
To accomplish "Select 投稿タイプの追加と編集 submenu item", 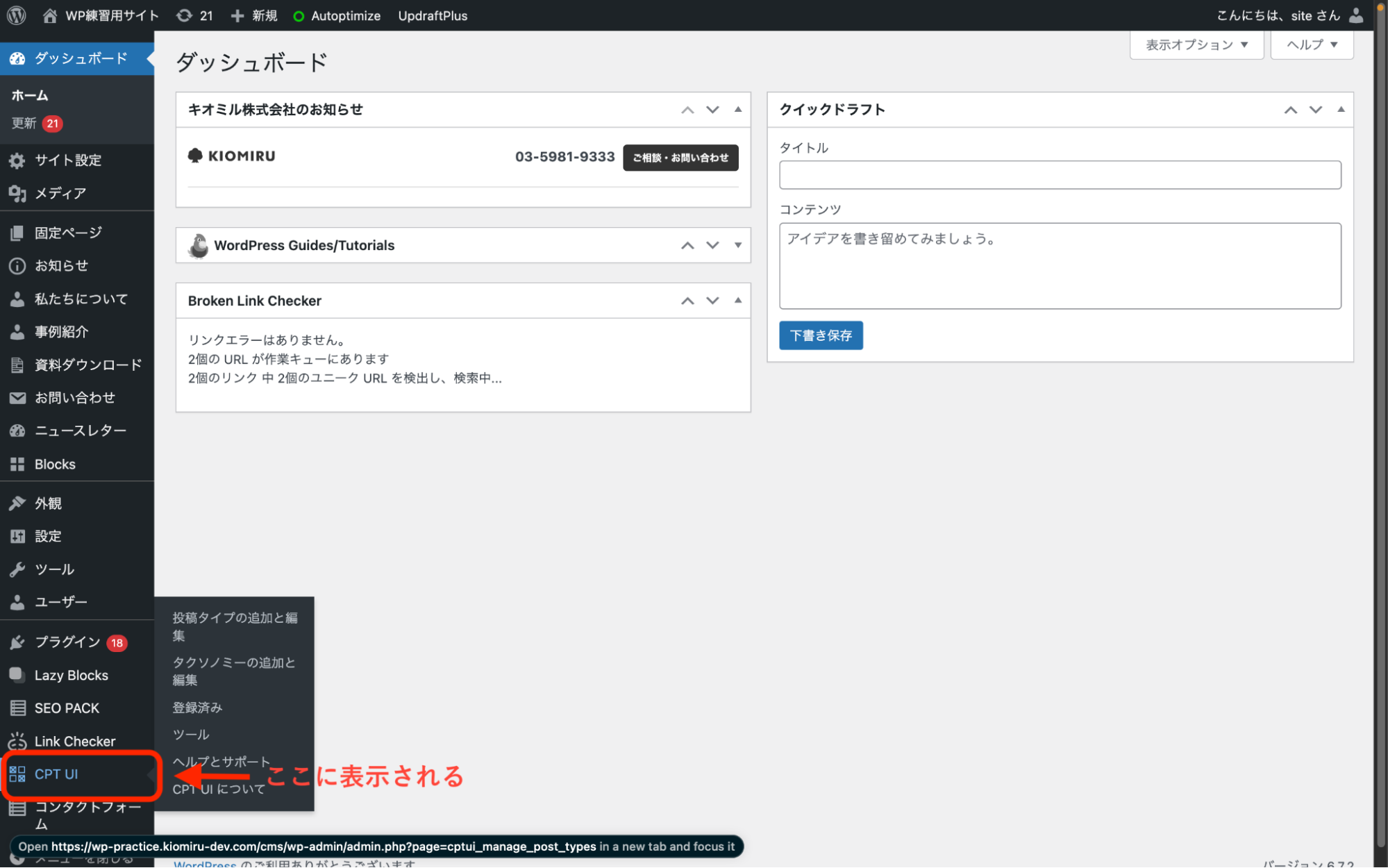I will [x=234, y=626].
